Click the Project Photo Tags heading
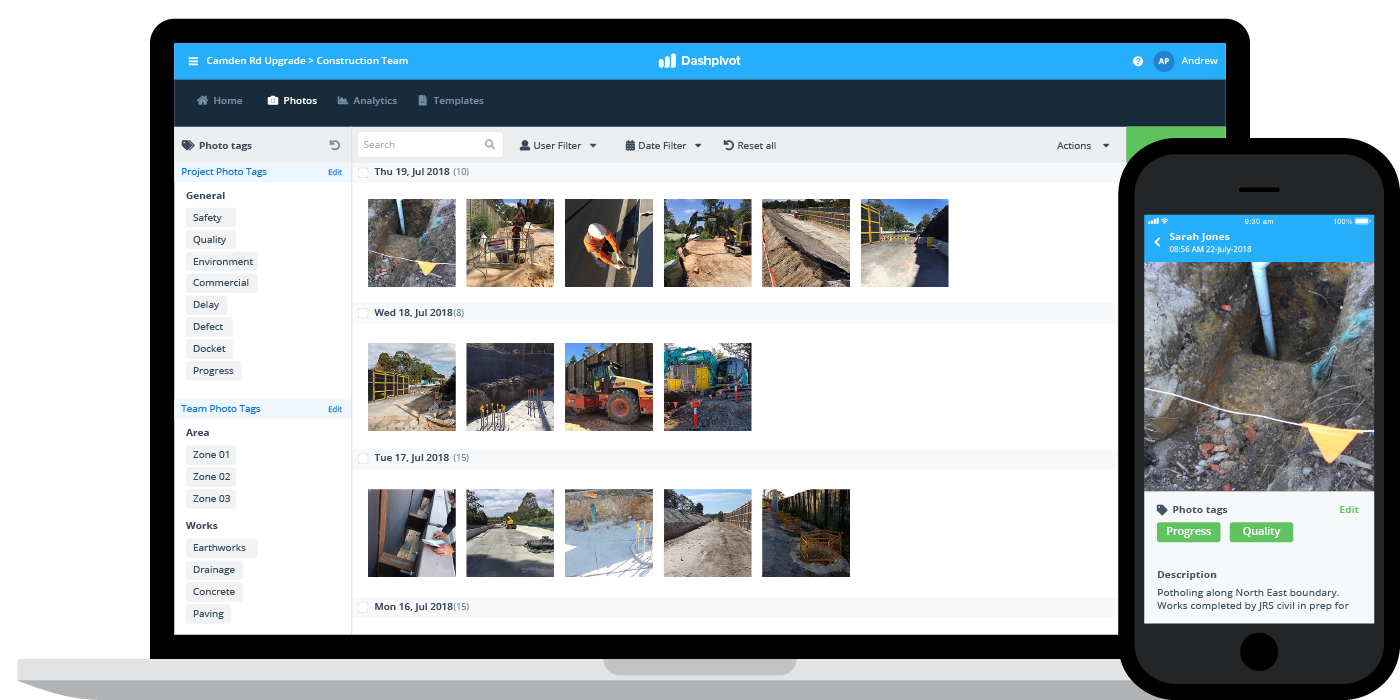Image resolution: width=1400 pixels, height=700 pixels. point(224,172)
